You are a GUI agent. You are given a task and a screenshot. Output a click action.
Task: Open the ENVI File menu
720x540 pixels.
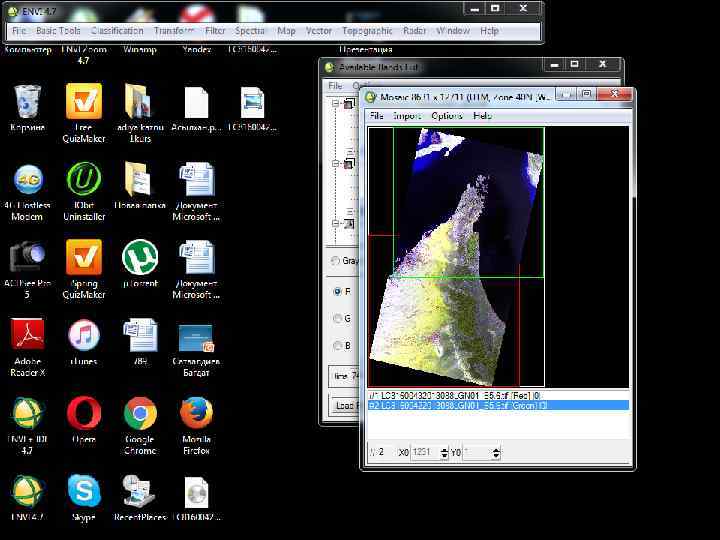(18, 31)
